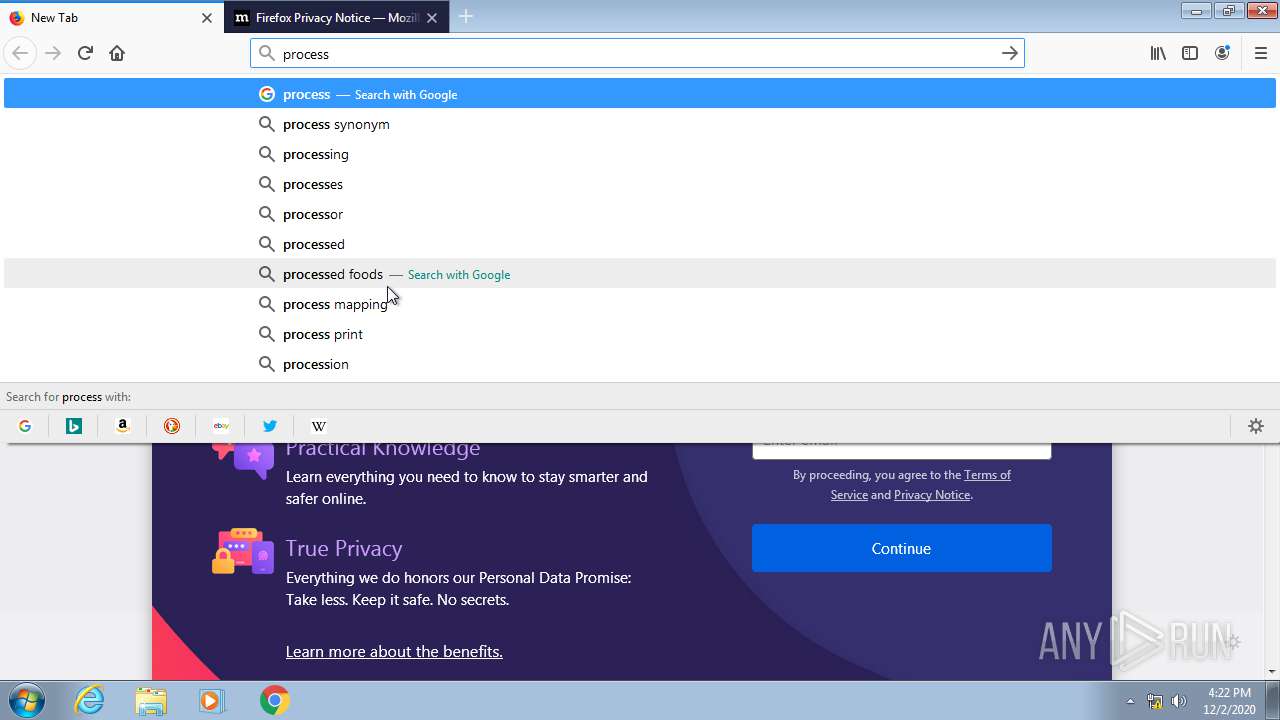Viewport: 1280px width, 720px height.
Task: Open a new tab with plus button
Action: [466, 17]
